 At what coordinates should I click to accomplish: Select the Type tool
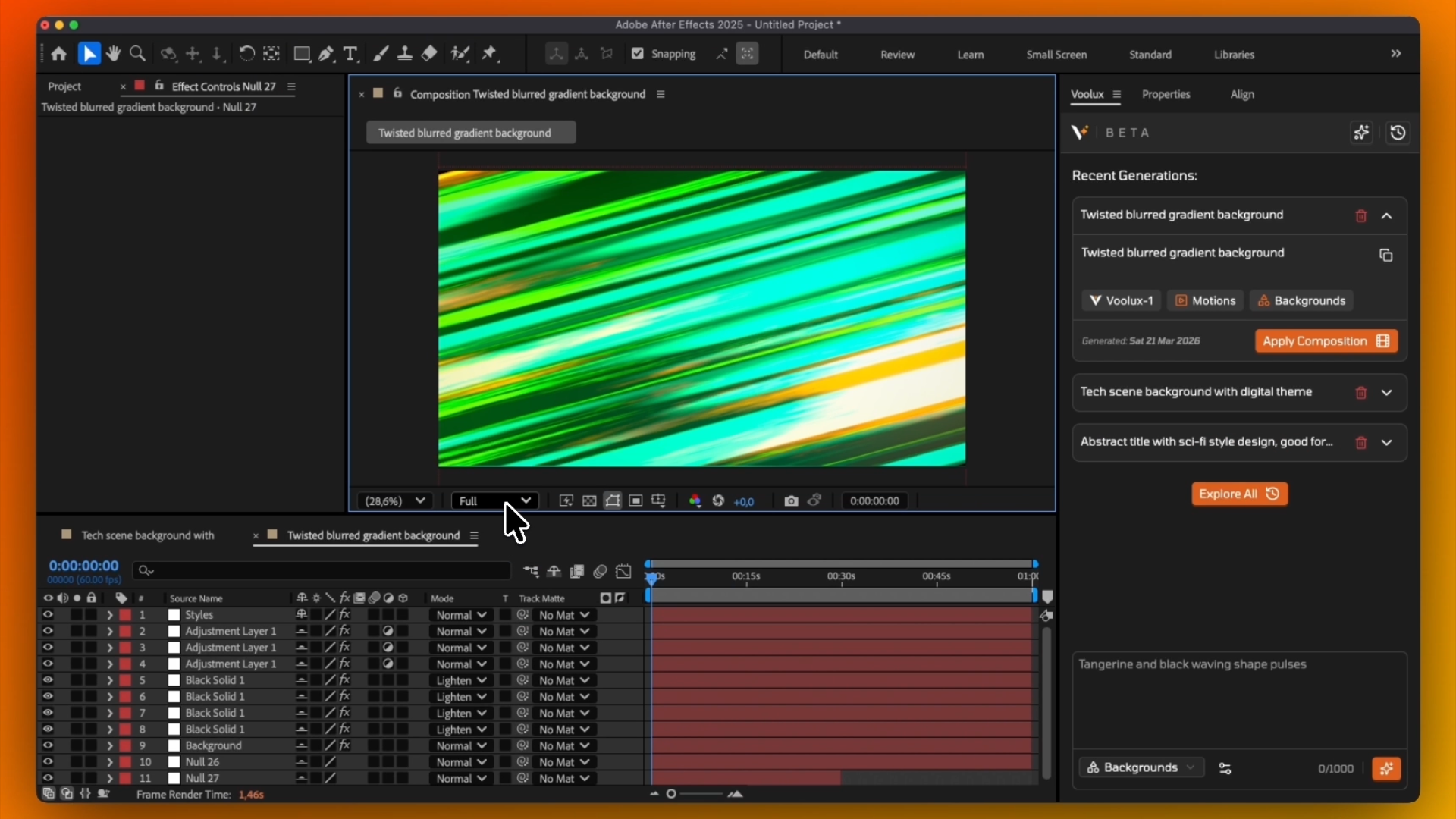pos(350,54)
